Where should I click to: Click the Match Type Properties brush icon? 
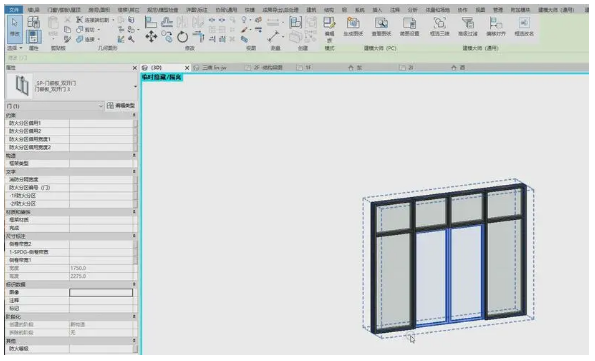pos(68,39)
